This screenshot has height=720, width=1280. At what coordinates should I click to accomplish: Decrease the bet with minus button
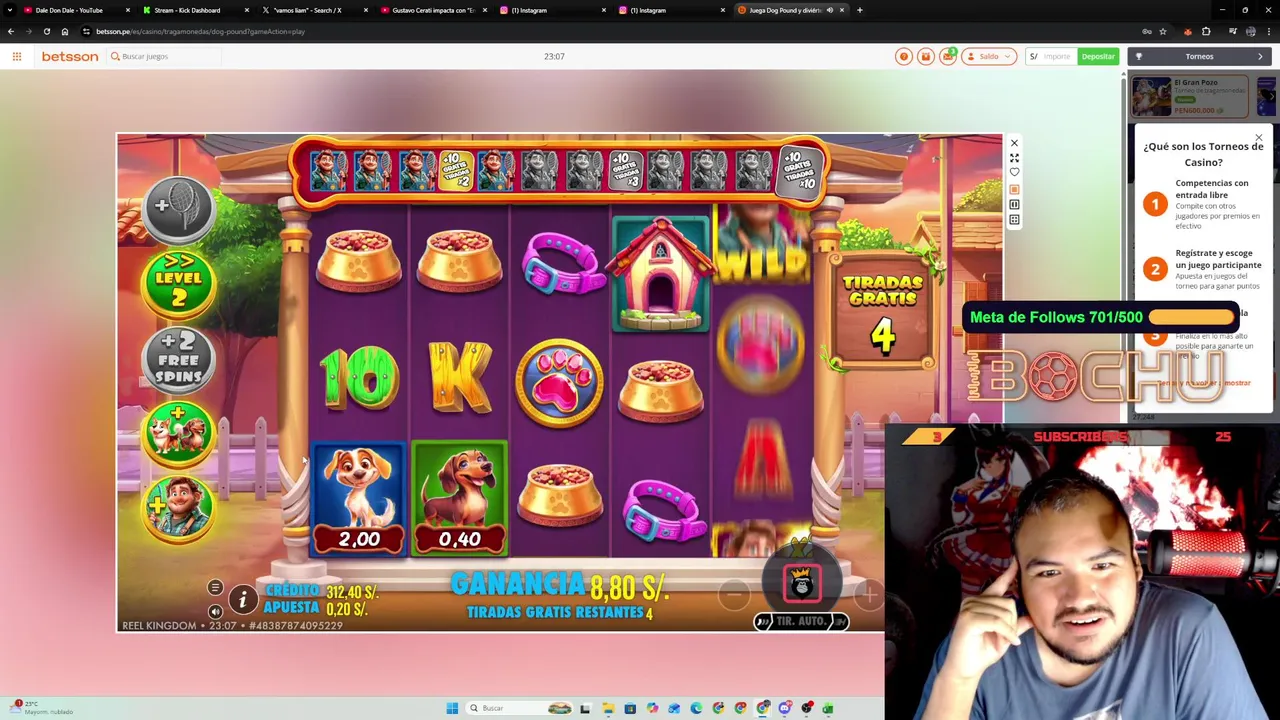pos(734,595)
